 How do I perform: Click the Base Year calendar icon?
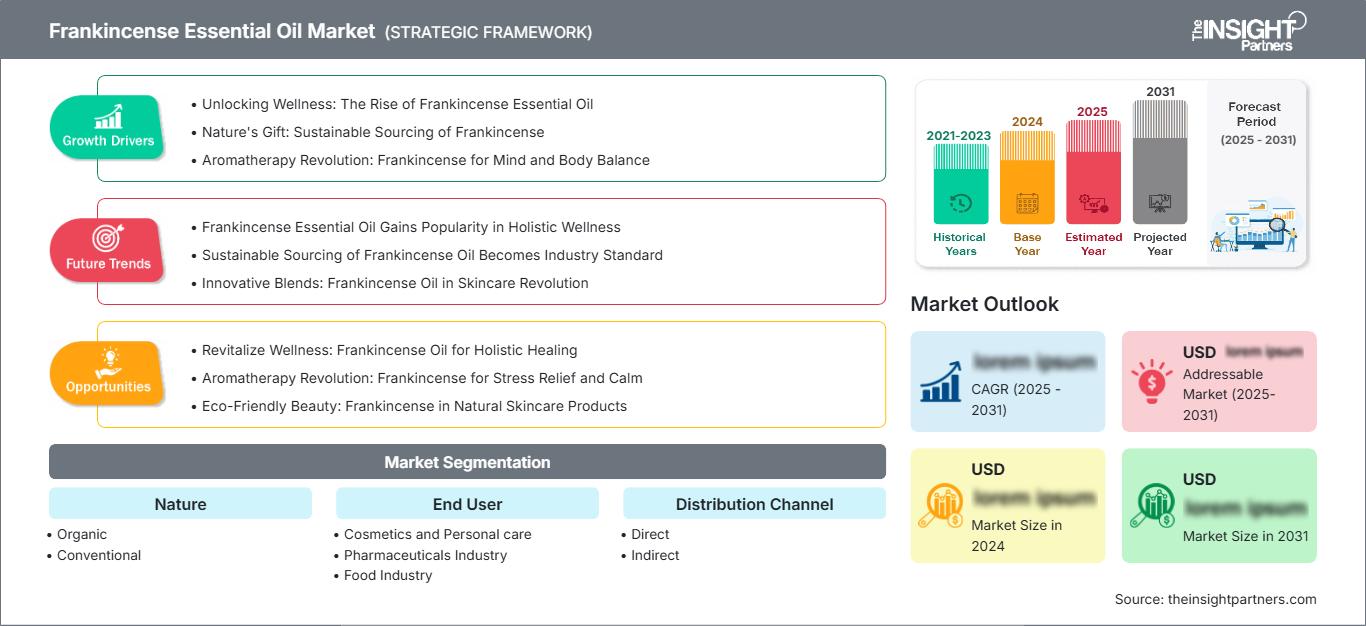pos(1027,204)
